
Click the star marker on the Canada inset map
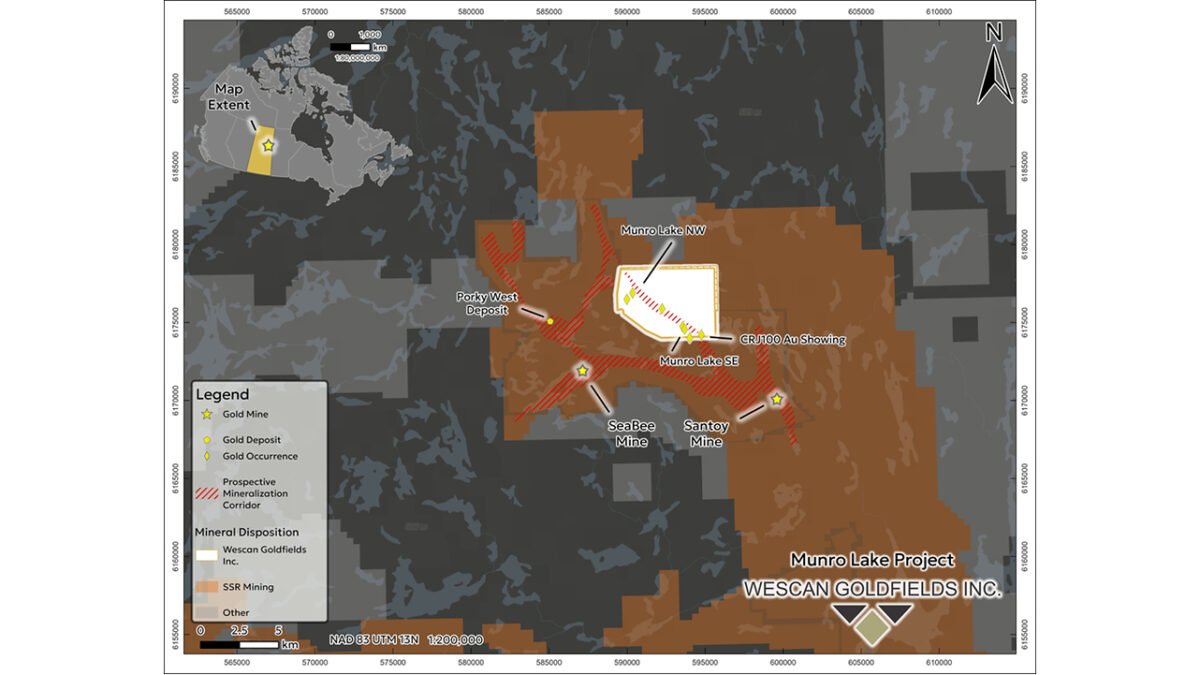point(268,146)
